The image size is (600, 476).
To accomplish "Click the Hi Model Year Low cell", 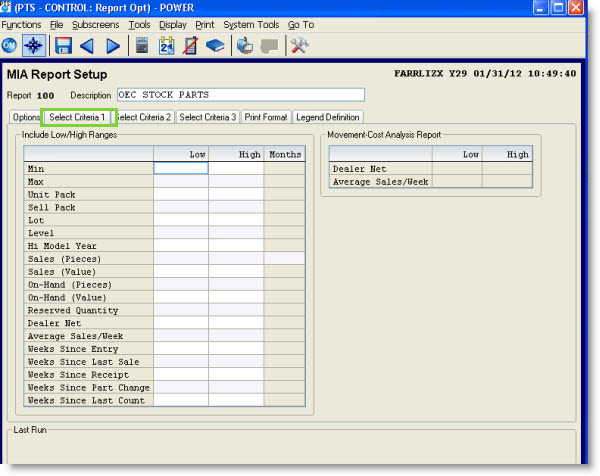I will coord(181,246).
